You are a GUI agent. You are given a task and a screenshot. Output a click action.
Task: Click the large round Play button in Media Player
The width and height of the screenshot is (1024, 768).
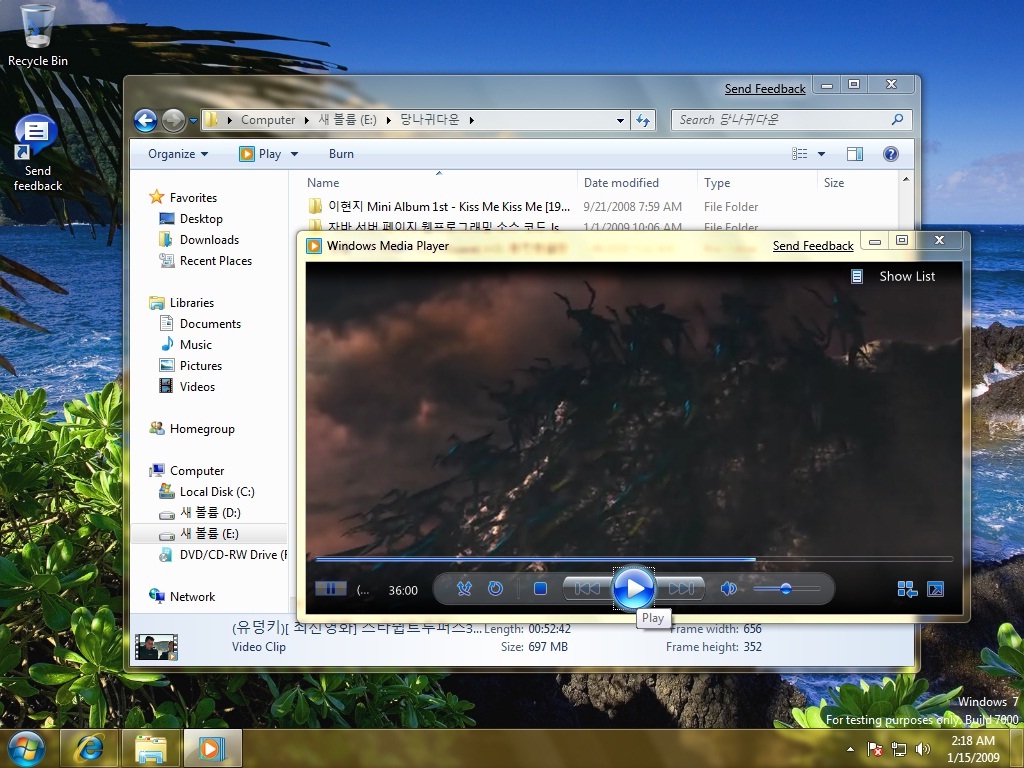click(633, 588)
